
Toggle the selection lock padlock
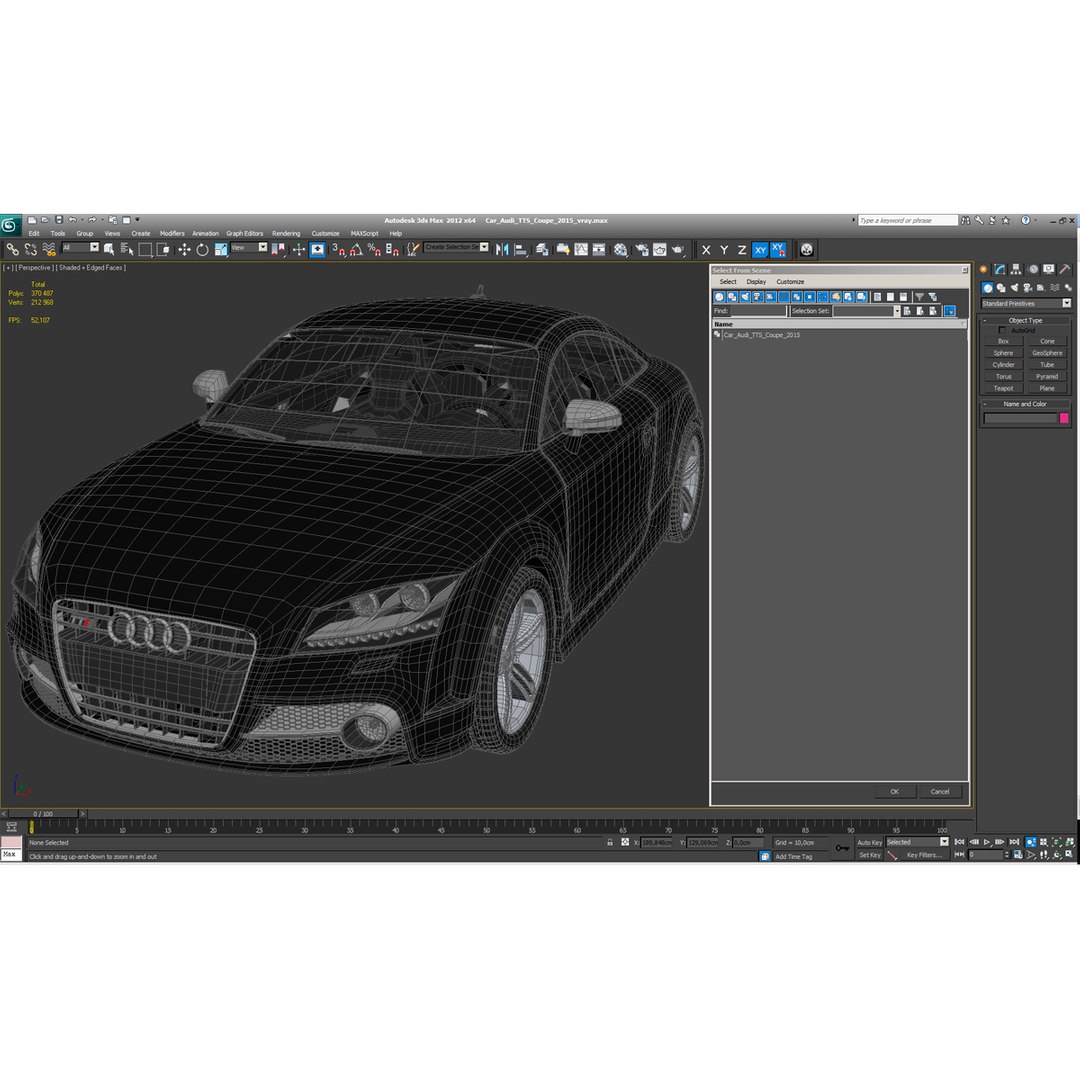point(610,842)
